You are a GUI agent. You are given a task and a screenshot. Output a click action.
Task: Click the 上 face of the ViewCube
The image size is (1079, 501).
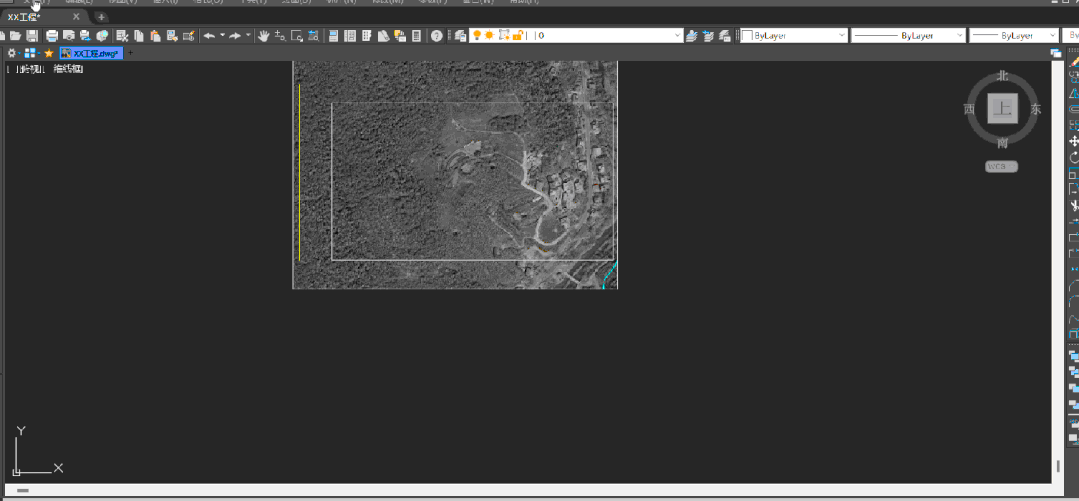click(x=1003, y=109)
